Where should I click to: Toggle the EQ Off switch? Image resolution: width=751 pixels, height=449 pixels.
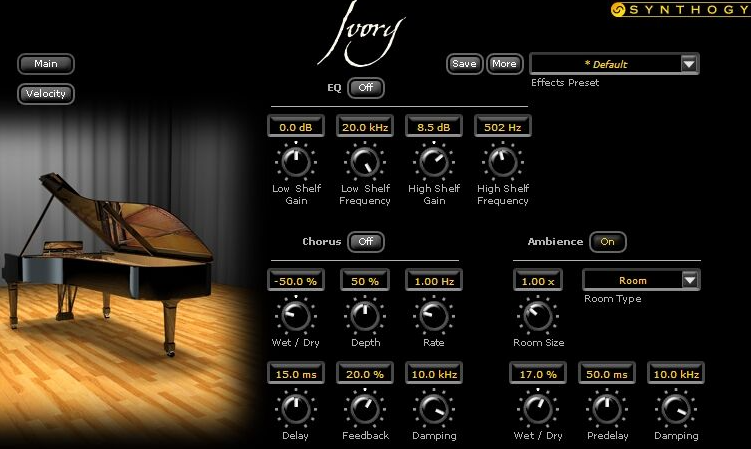point(365,88)
